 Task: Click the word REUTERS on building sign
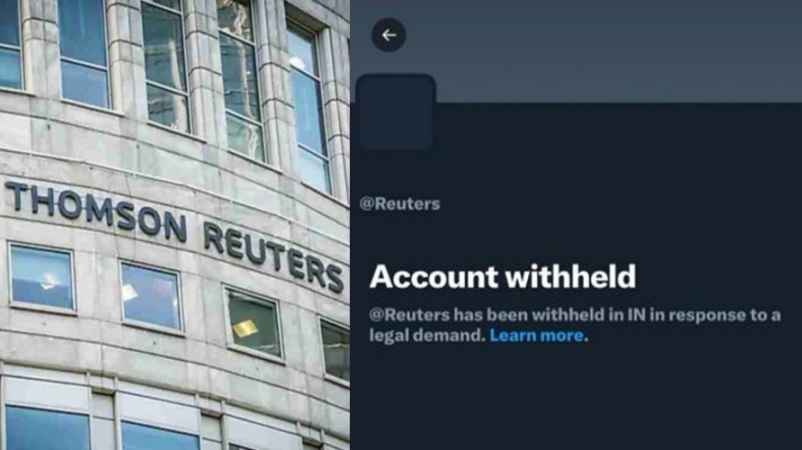tap(273, 256)
